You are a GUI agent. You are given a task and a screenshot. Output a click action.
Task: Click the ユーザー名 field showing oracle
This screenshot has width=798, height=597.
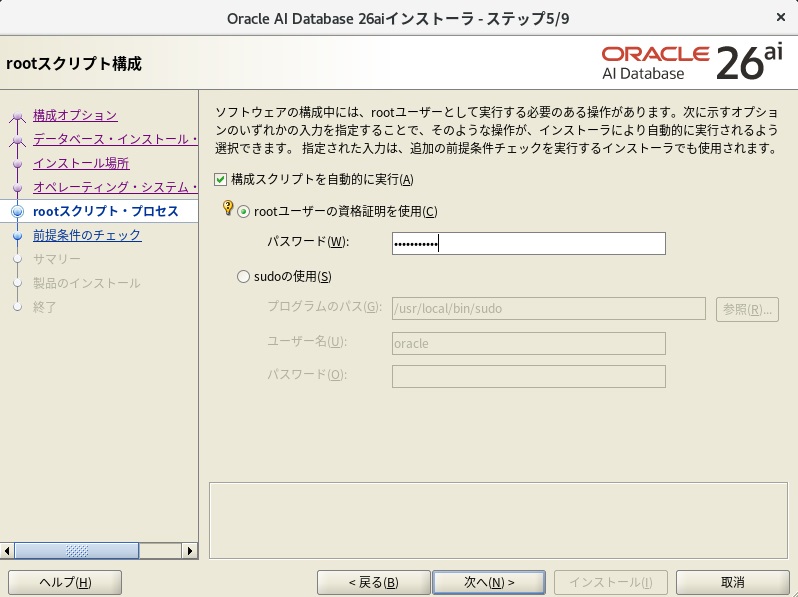coord(529,344)
